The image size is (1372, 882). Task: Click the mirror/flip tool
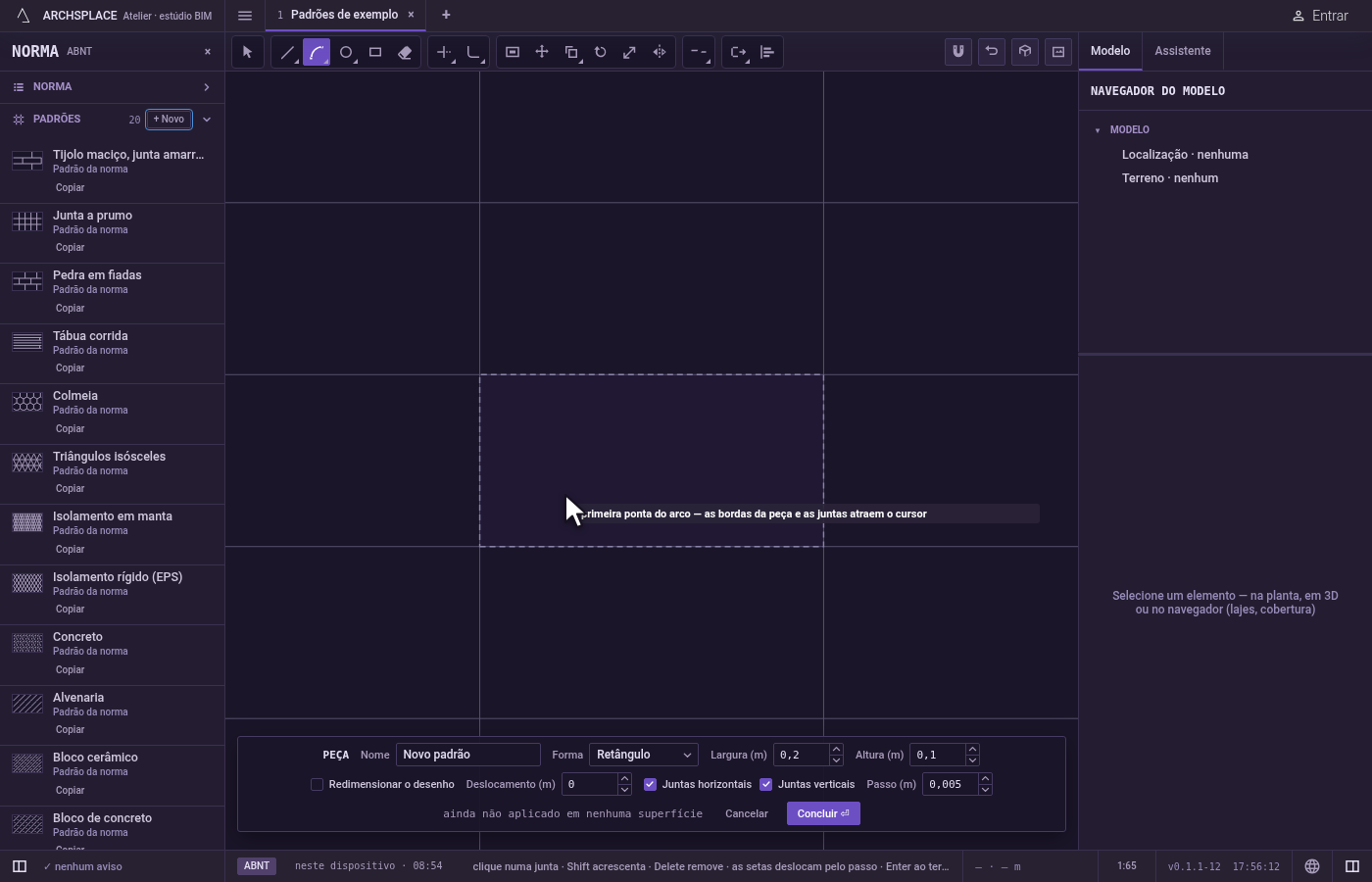(x=660, y=52)
